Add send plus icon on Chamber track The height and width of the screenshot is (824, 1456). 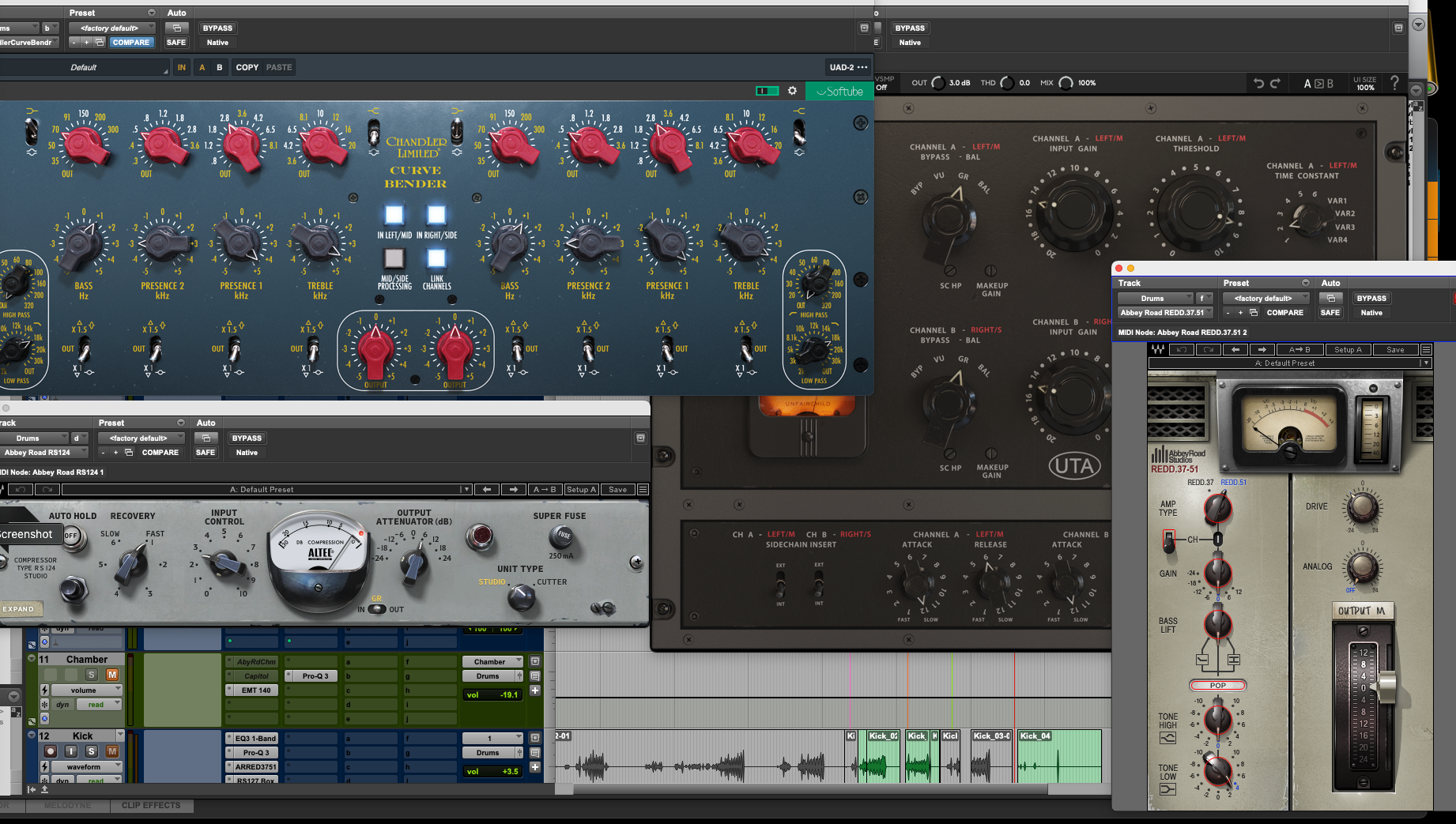coord(535,690)
